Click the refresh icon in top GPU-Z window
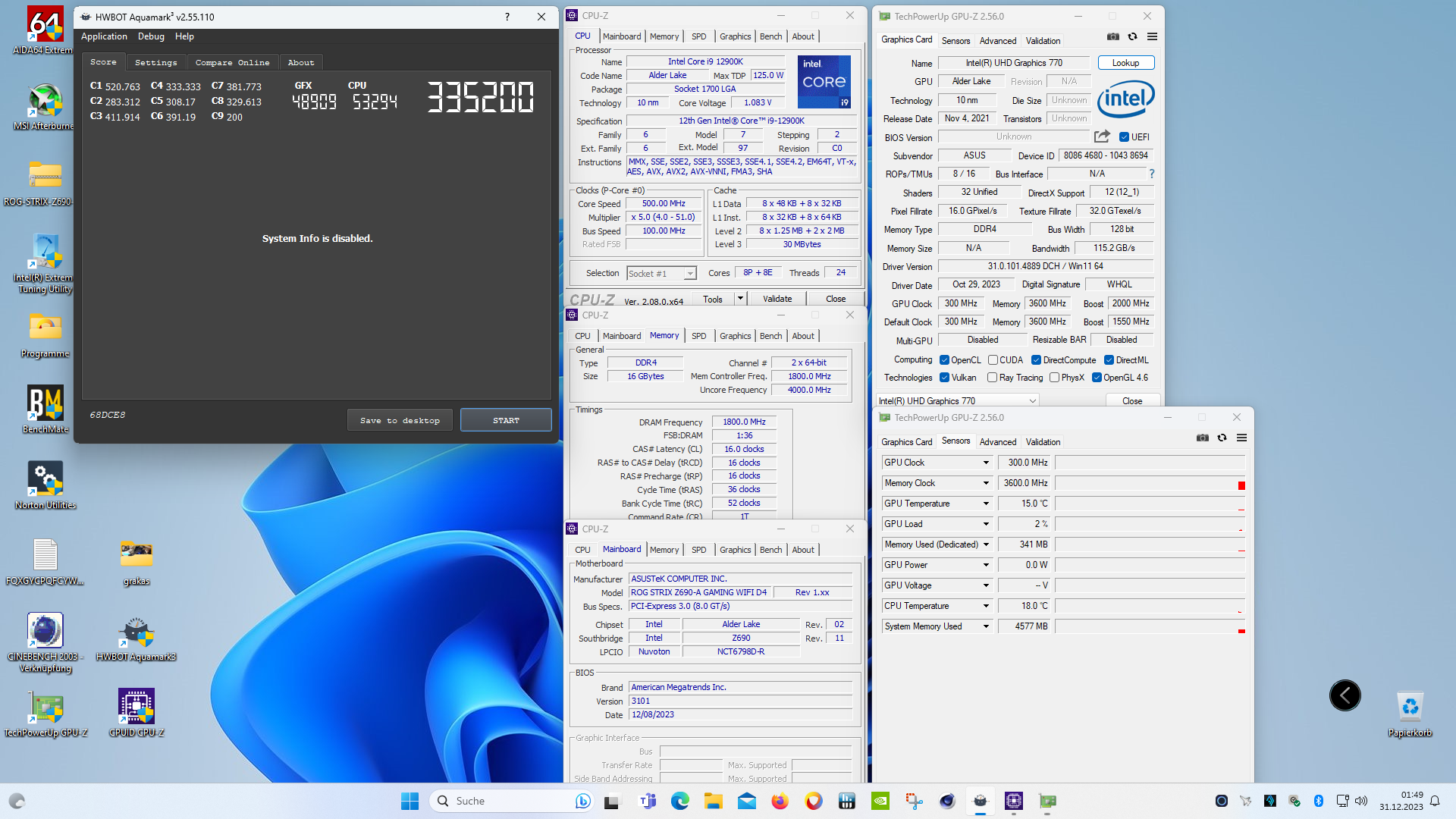Viewport: 1456px width, 819px height. click(x=1132, y=36)
